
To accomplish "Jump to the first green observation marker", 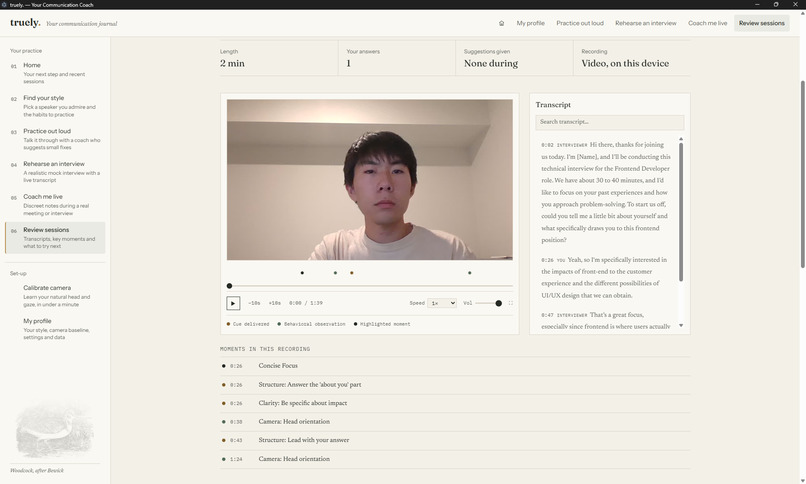I will coord(335,273).
